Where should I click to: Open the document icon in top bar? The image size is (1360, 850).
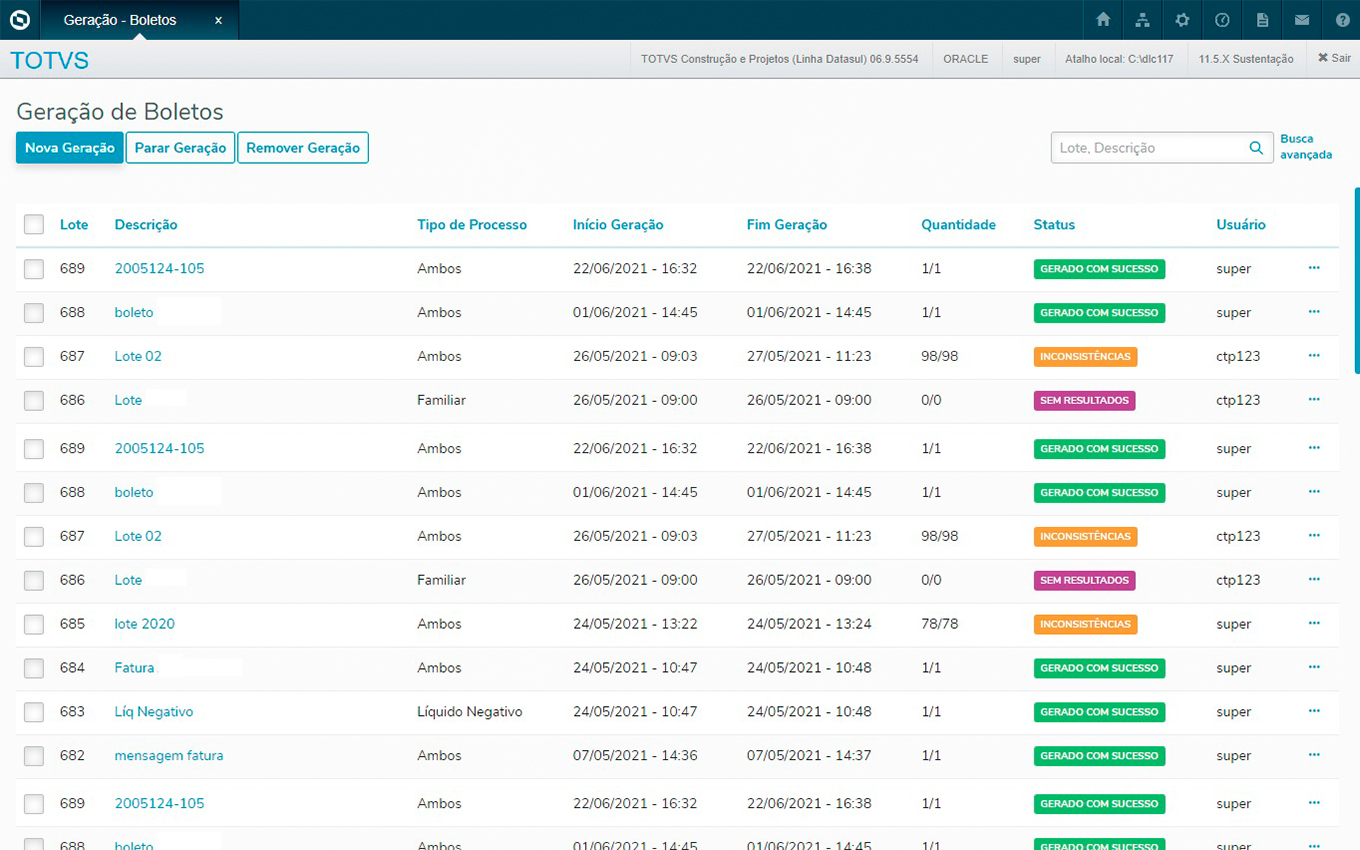pyautogui.click(x=1262, y=20)
